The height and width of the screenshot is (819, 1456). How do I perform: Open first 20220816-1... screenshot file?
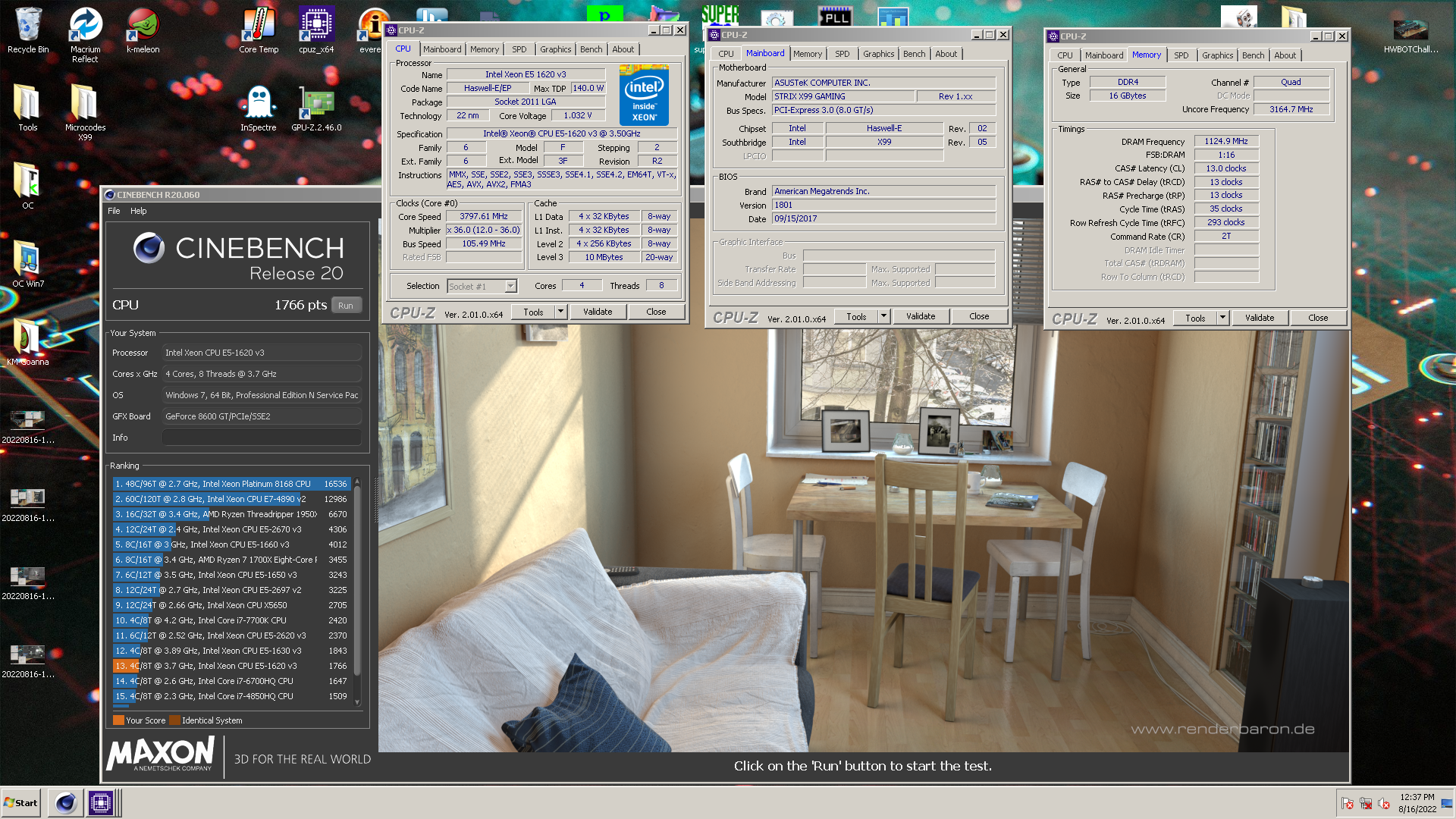point(28,425)
